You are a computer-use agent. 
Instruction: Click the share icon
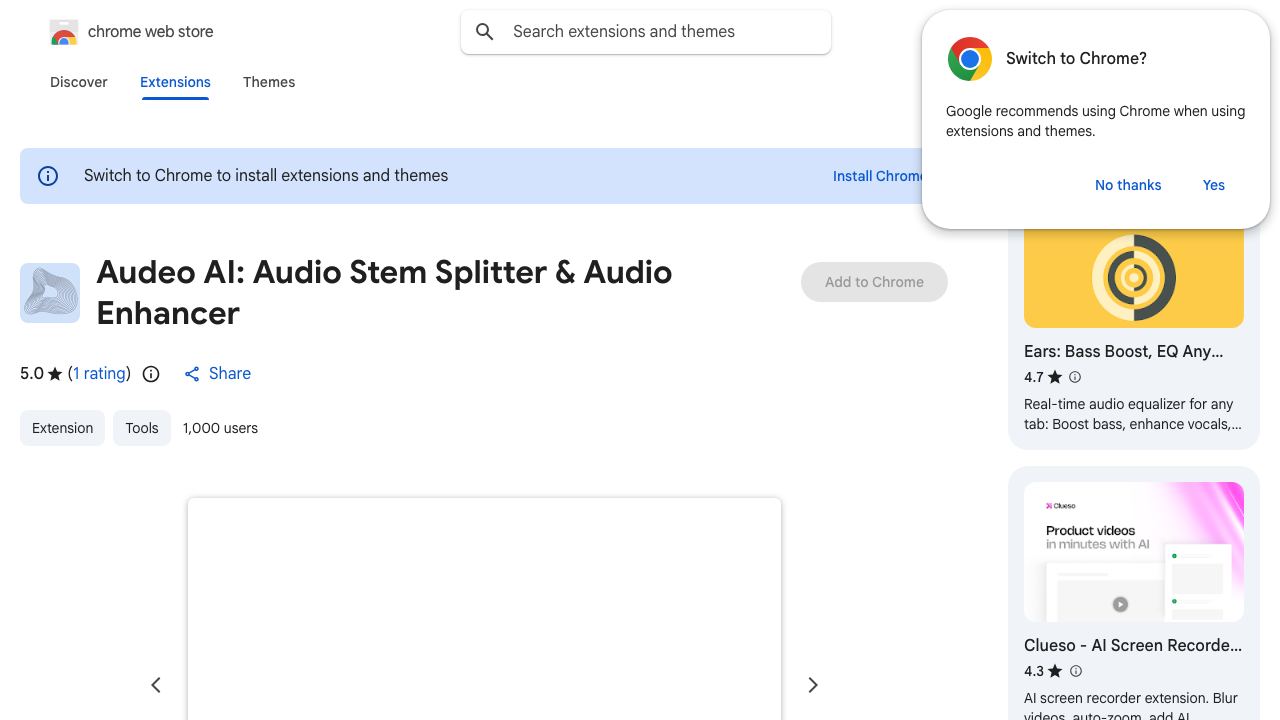tap(192, 374)
